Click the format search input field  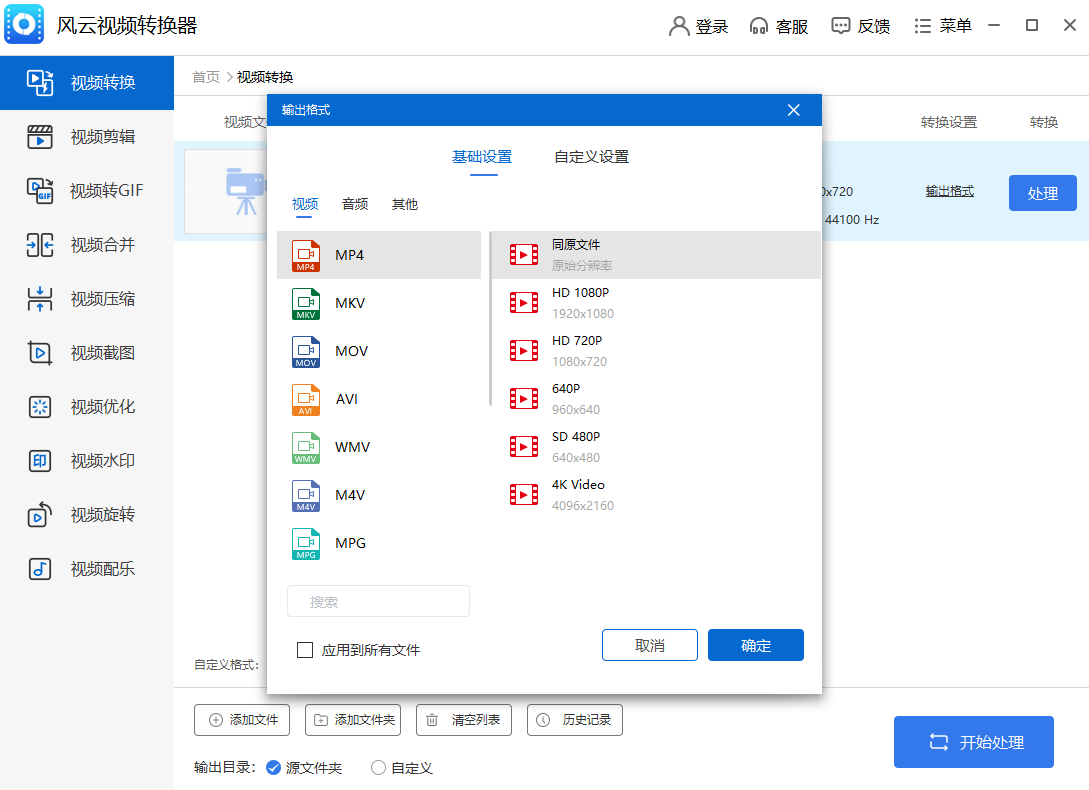[x=378, y=601]
